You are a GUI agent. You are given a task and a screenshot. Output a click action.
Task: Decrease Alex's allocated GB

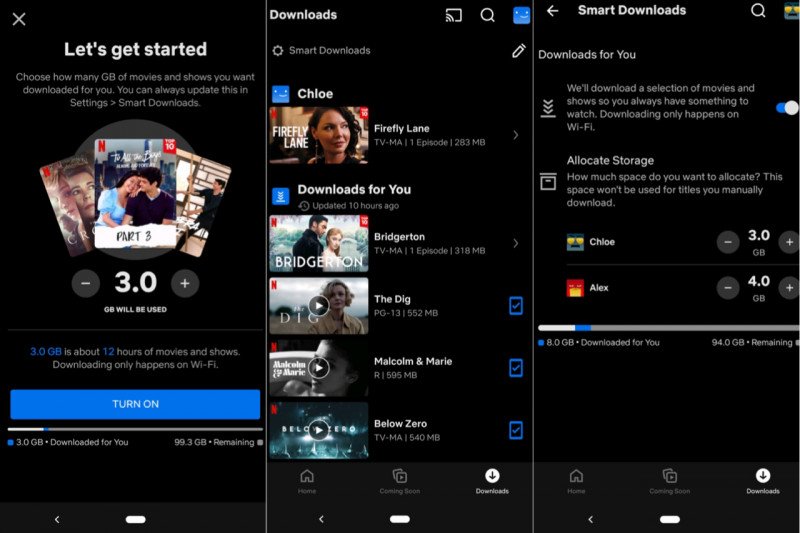point(728,288)
